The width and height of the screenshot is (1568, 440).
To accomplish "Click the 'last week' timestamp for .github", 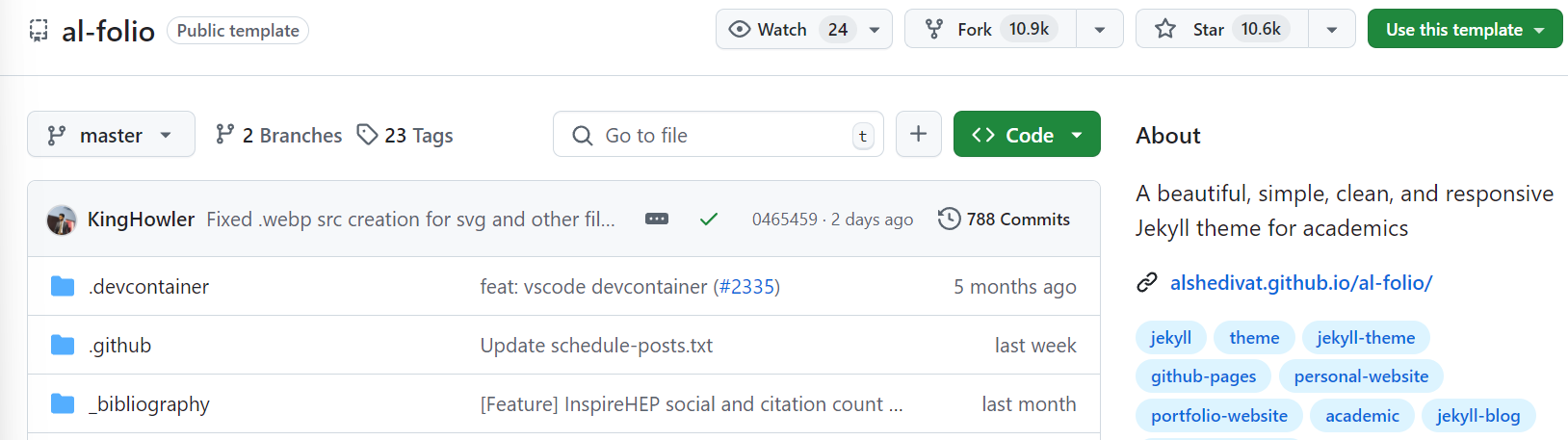I will tap(1035, 346).
